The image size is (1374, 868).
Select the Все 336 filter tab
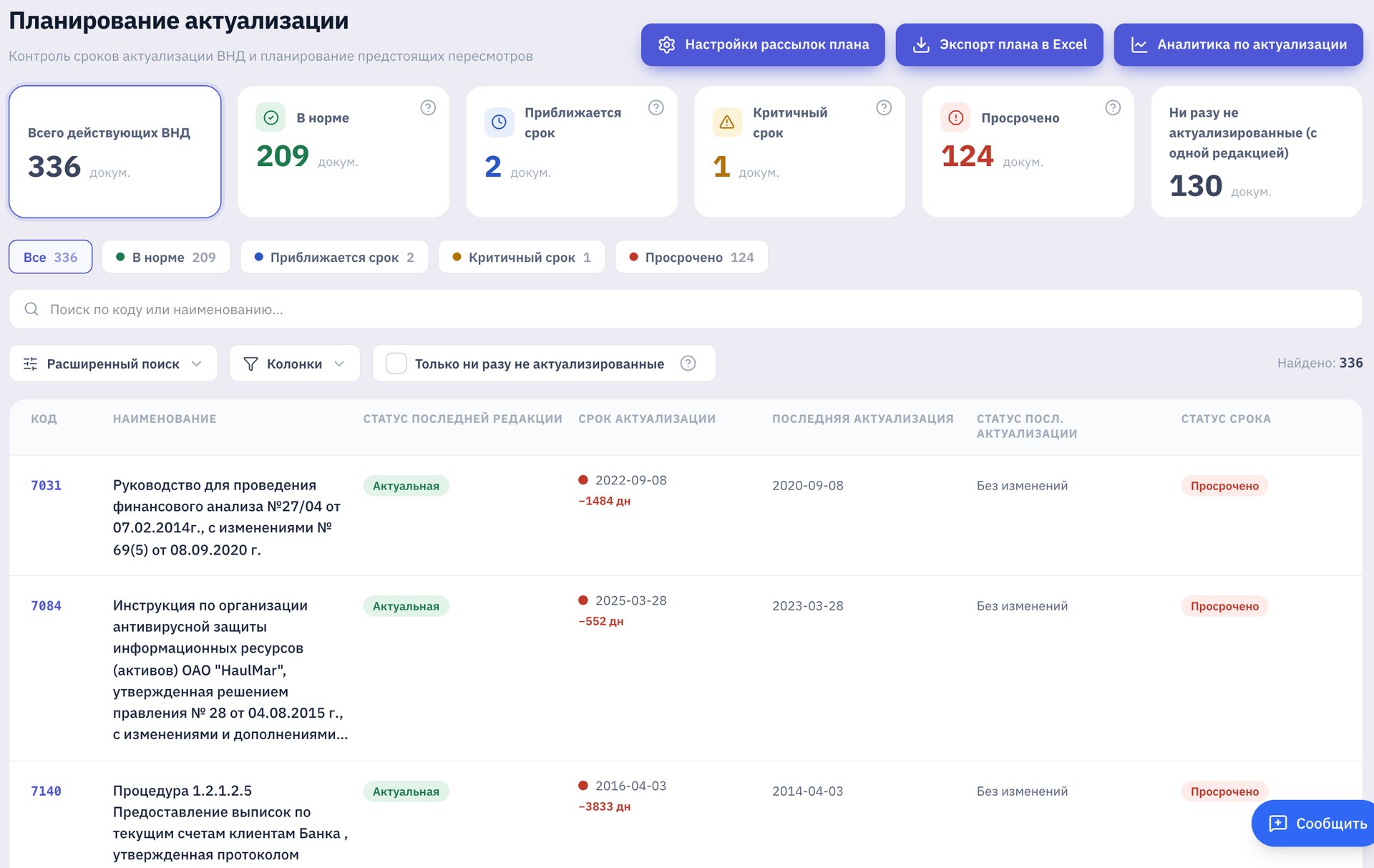click(x=50, y=257)
